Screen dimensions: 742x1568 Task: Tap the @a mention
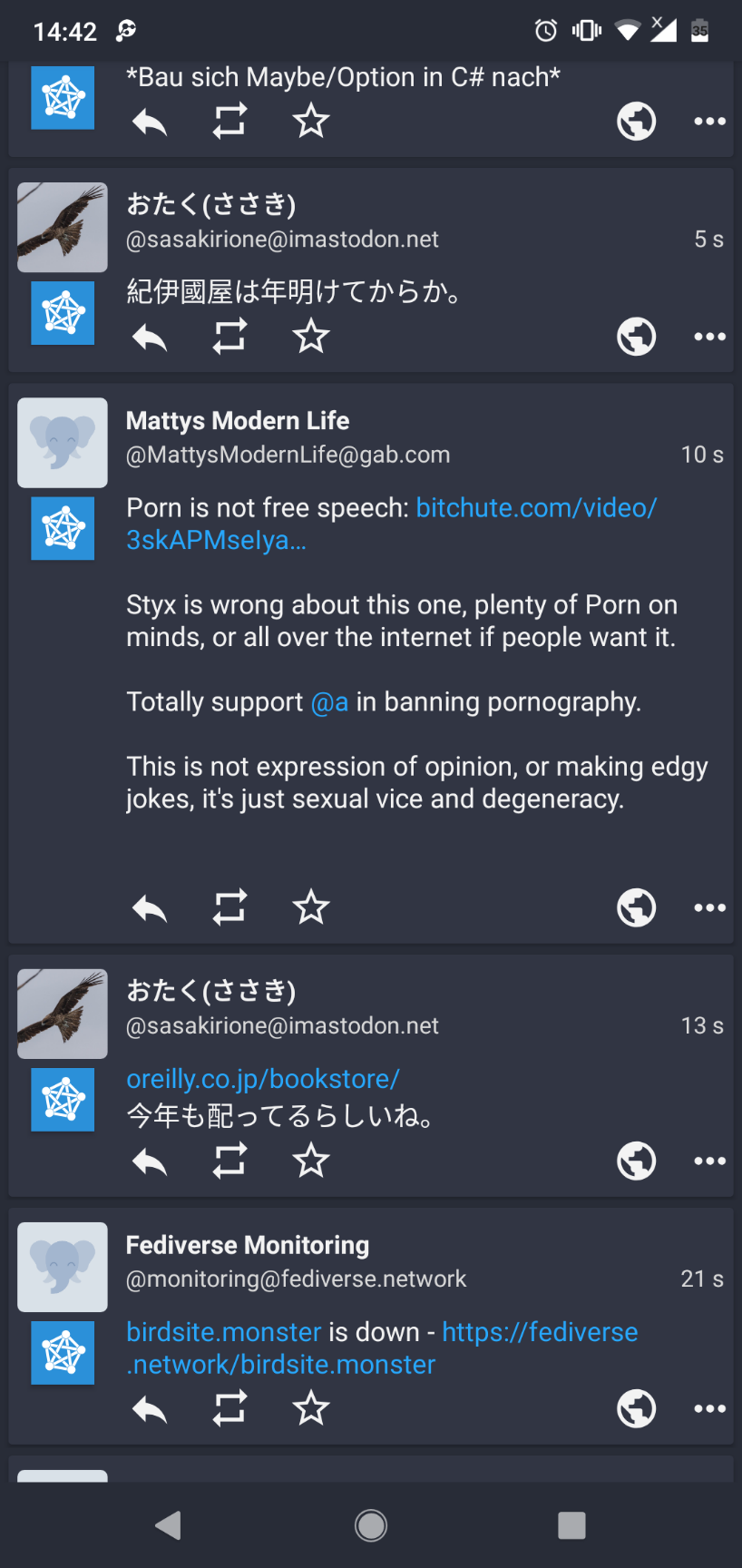[329, 702]
